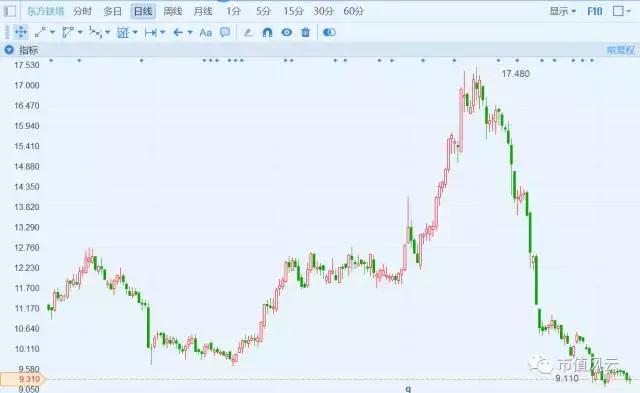The width and height of the screenshot is (640, 393).
Task: Select the measurement box tool
Action: pos(123,32)
